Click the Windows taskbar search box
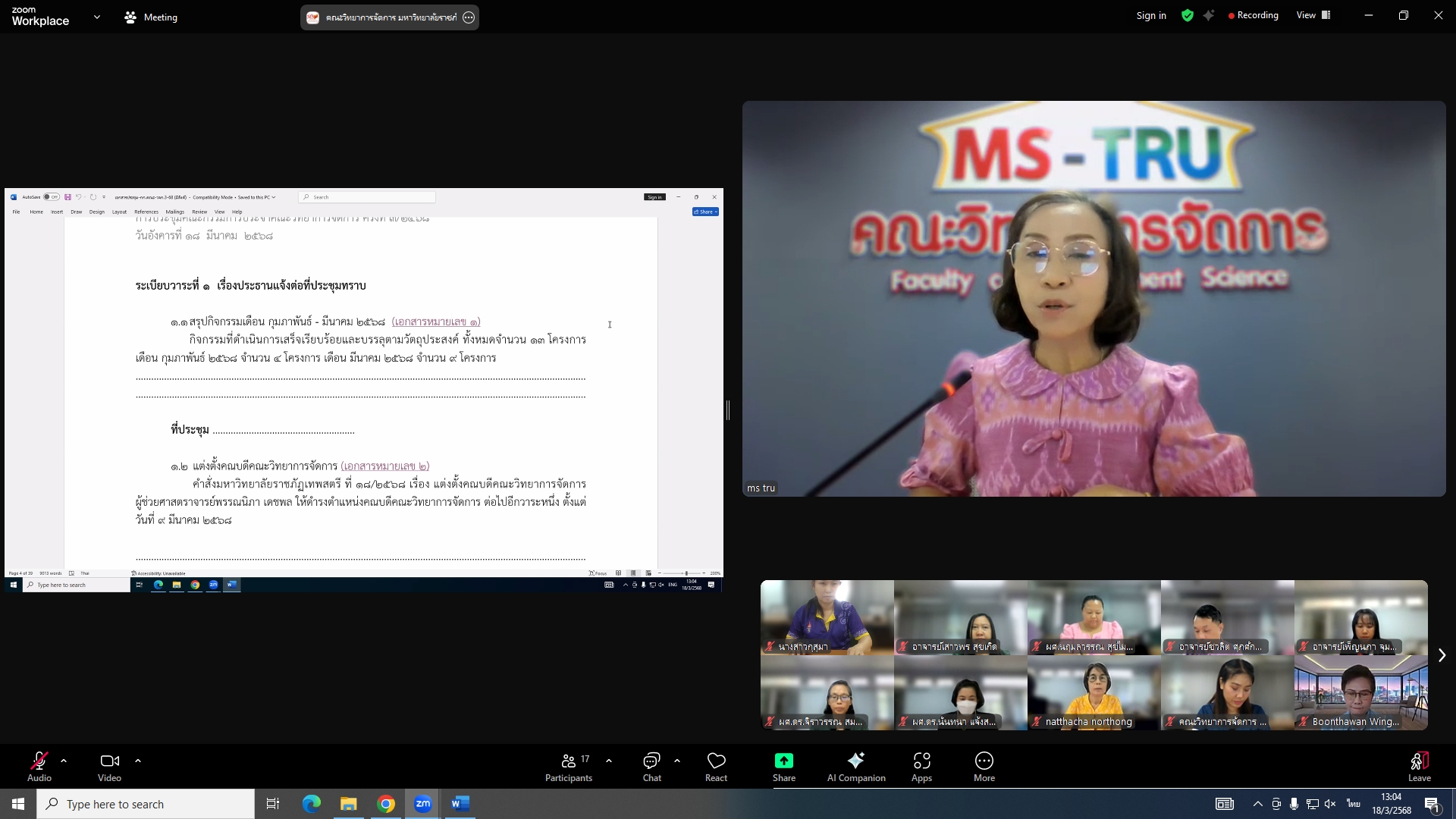Image resolution: width=1456 pixels, height=819 pixels. 146,804
